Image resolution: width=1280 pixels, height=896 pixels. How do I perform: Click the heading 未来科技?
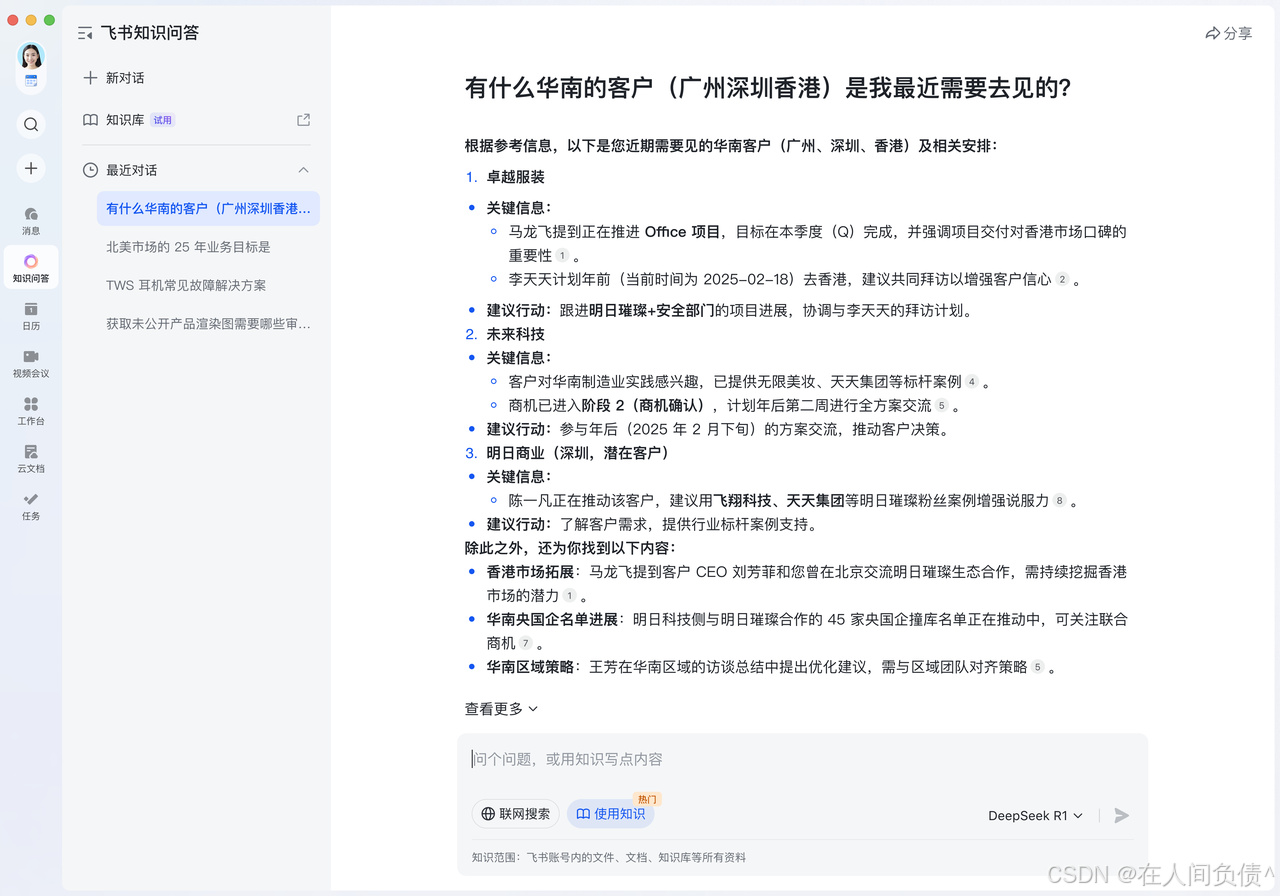[516, 334]
